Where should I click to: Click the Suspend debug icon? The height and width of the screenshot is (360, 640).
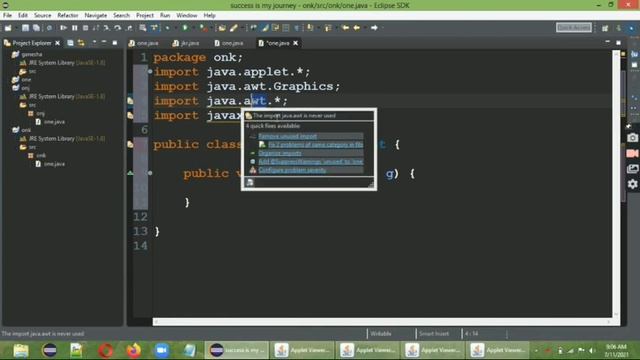tap(75, 28)
